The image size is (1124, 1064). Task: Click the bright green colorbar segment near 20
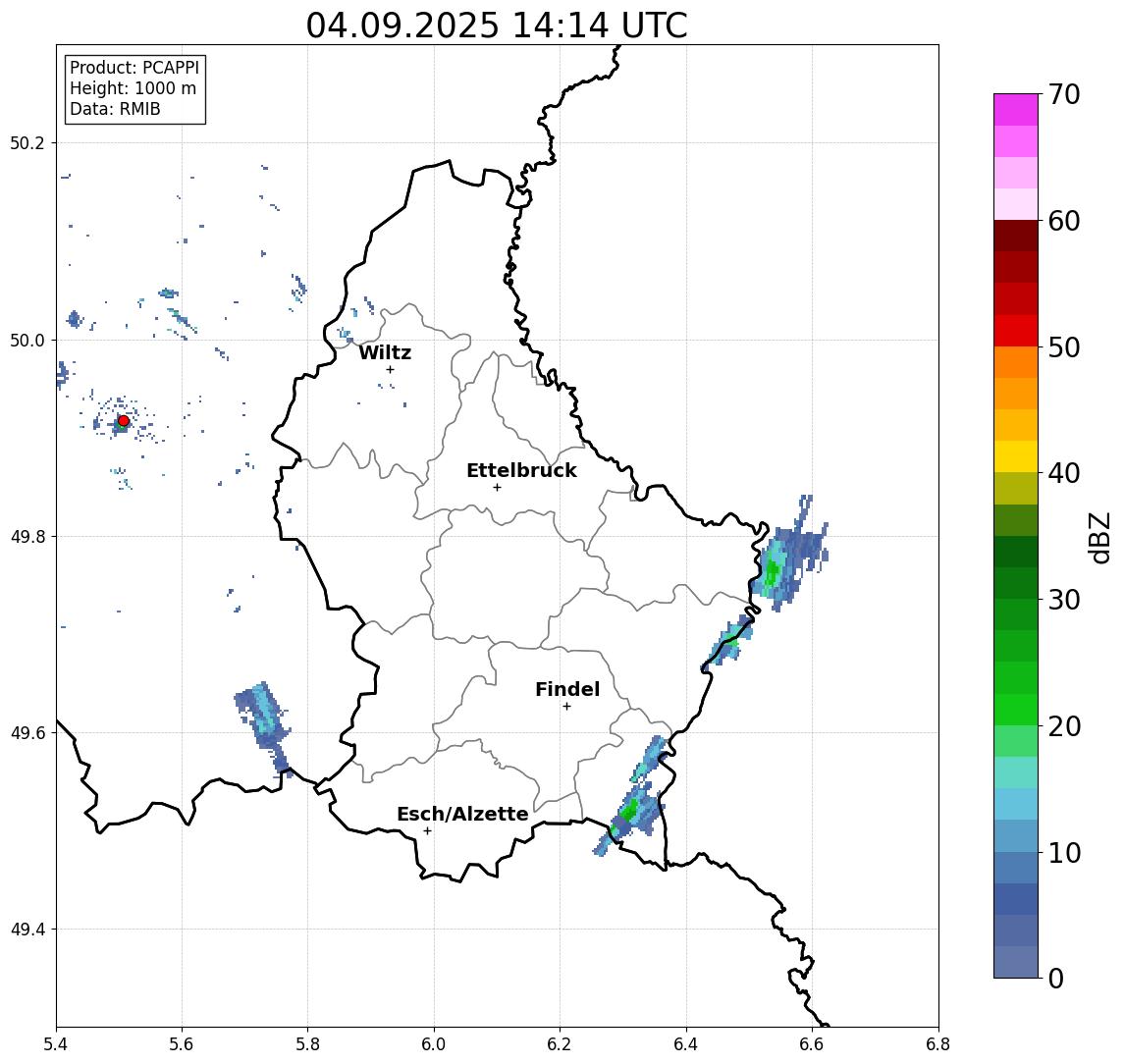(1016, 710)
